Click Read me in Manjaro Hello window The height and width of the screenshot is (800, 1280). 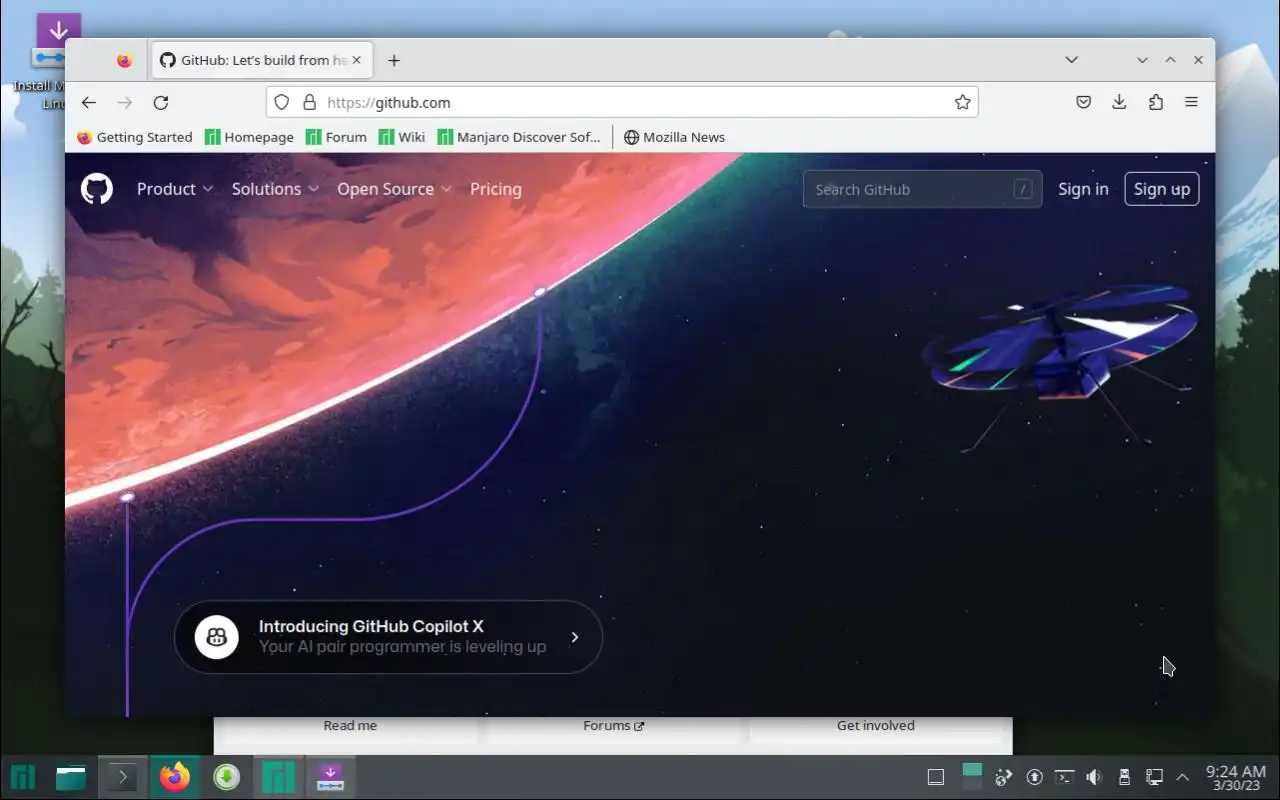(350, 726)
